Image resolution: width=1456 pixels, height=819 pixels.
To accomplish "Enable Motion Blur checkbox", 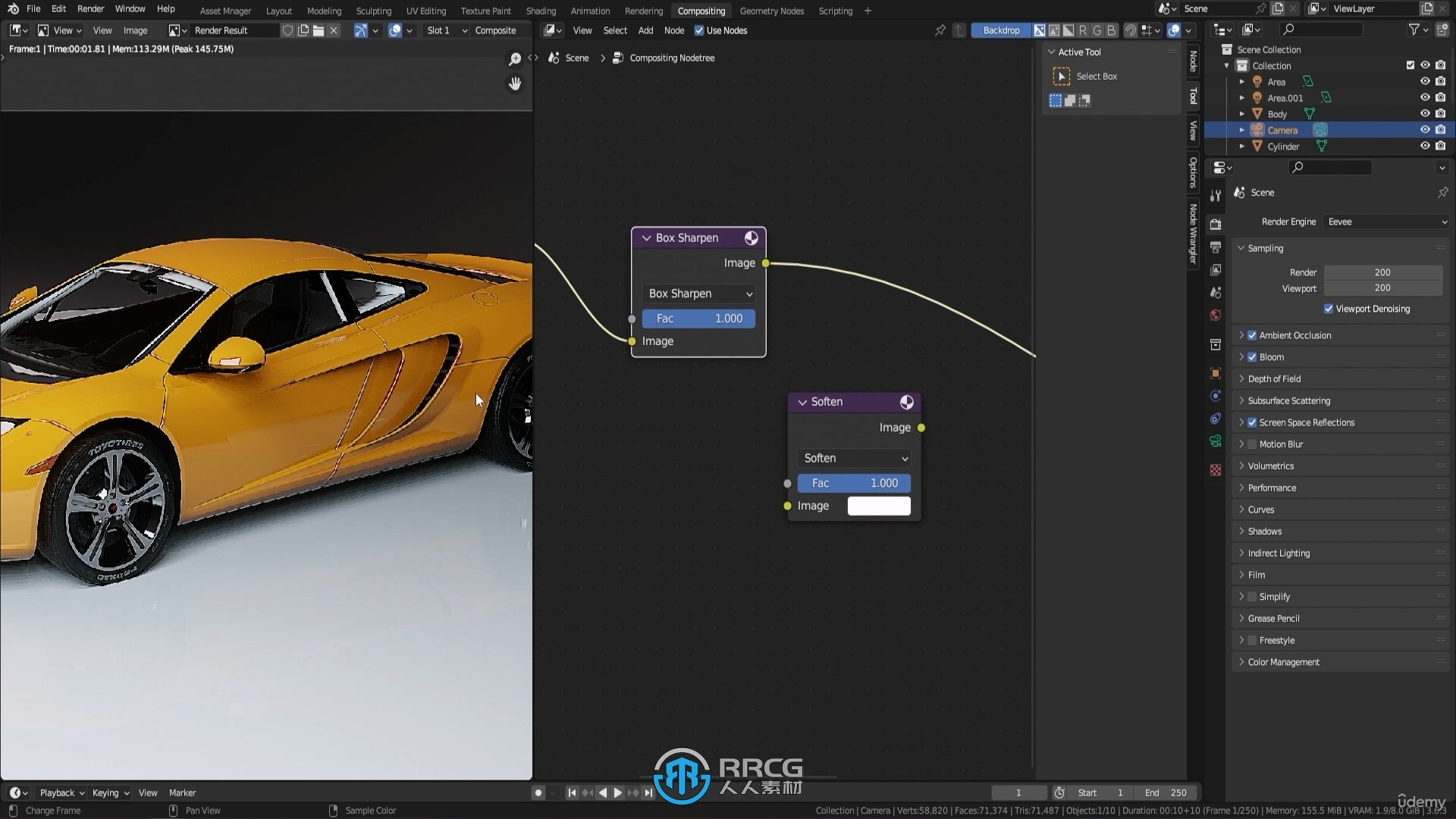I will 1252,444.
